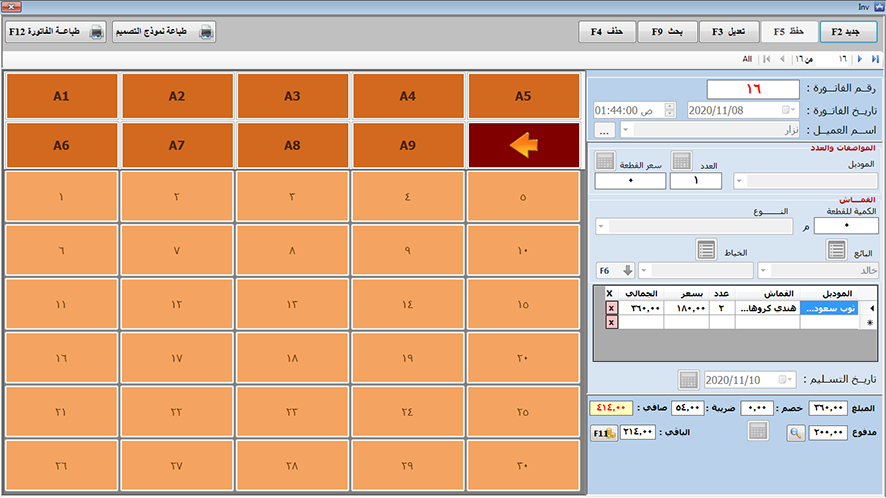Open the tailor (الخياط) list icon

(x=706, y=250)
